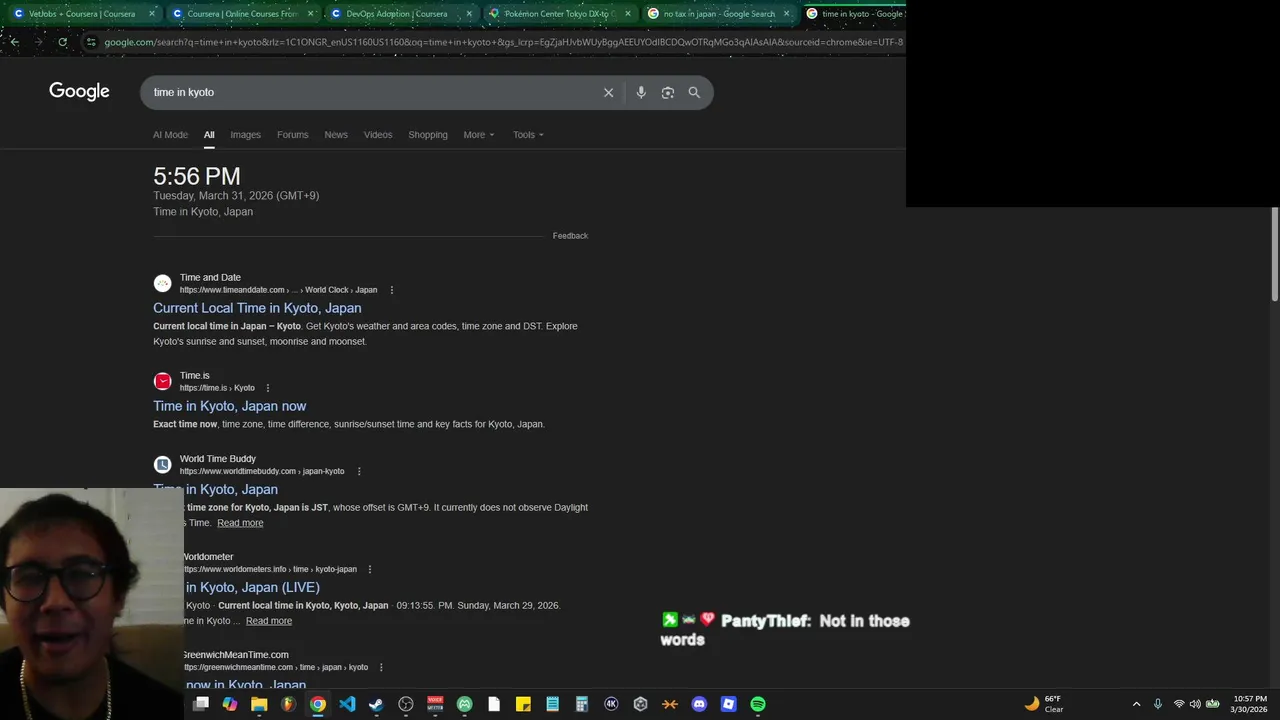
Task: Click the search text field 'time in kyoto'
Action: pos(372,92)
